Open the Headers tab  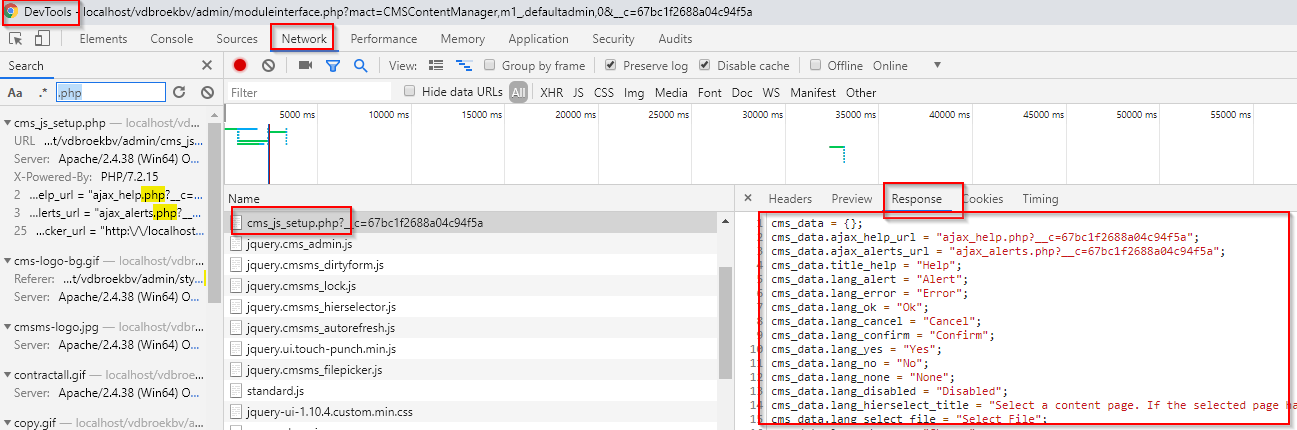pyautogui.click(x=790, y=199)
